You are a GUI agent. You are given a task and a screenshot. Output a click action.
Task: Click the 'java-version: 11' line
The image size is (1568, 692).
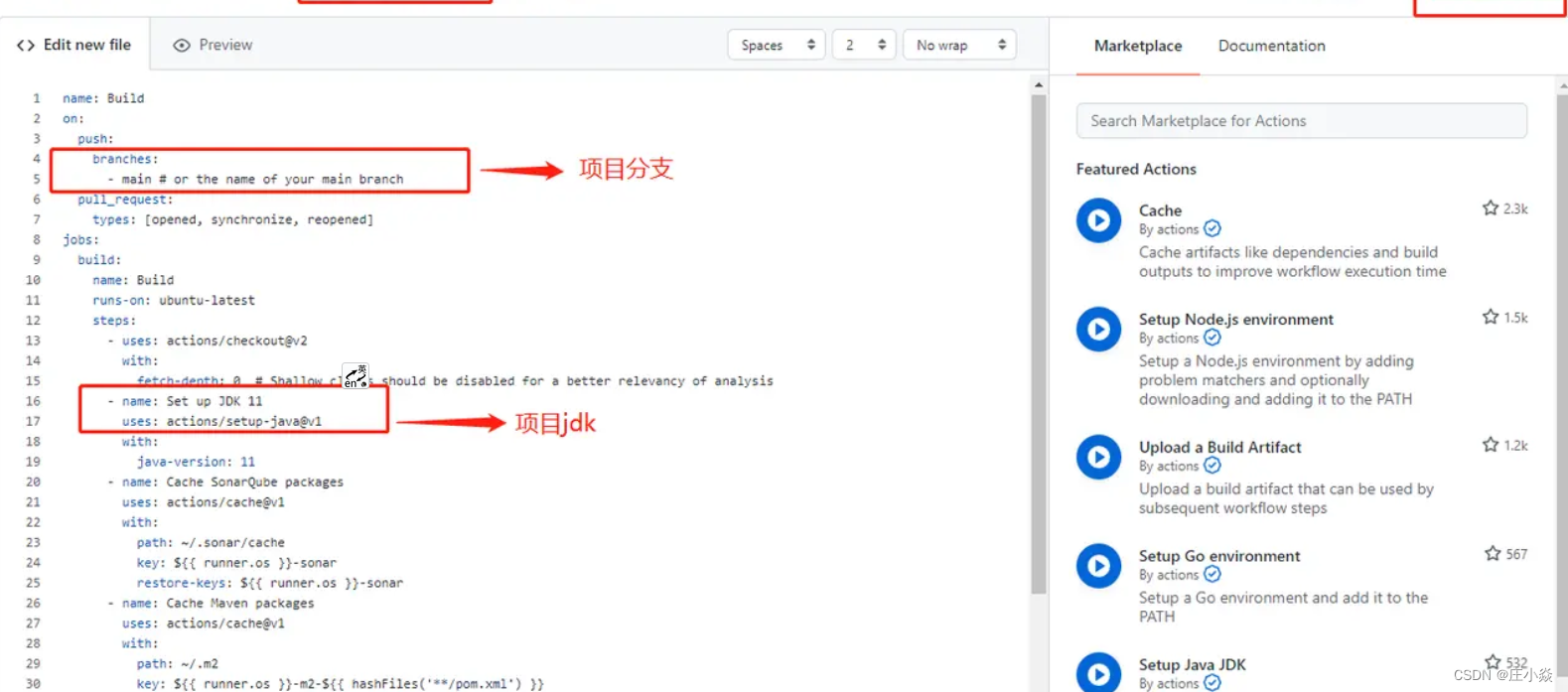196,462
